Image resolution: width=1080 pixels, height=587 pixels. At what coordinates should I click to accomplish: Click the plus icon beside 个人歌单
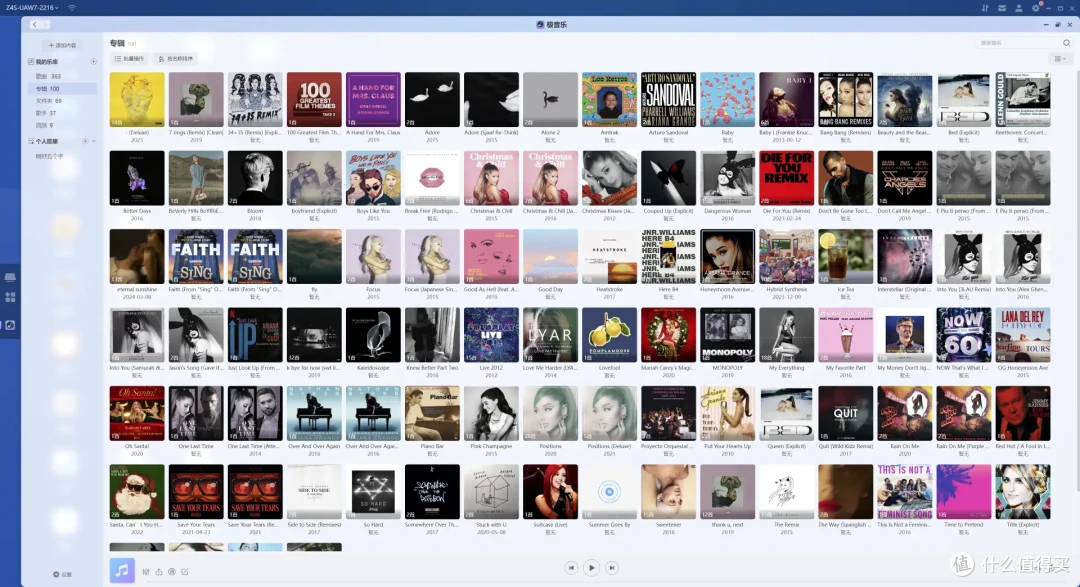(85, 141)
